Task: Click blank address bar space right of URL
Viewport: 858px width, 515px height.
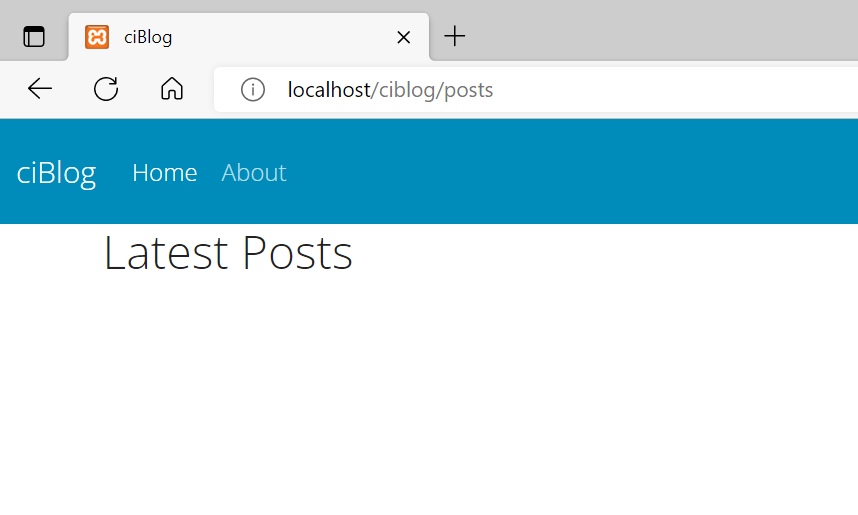Action: 673,90
